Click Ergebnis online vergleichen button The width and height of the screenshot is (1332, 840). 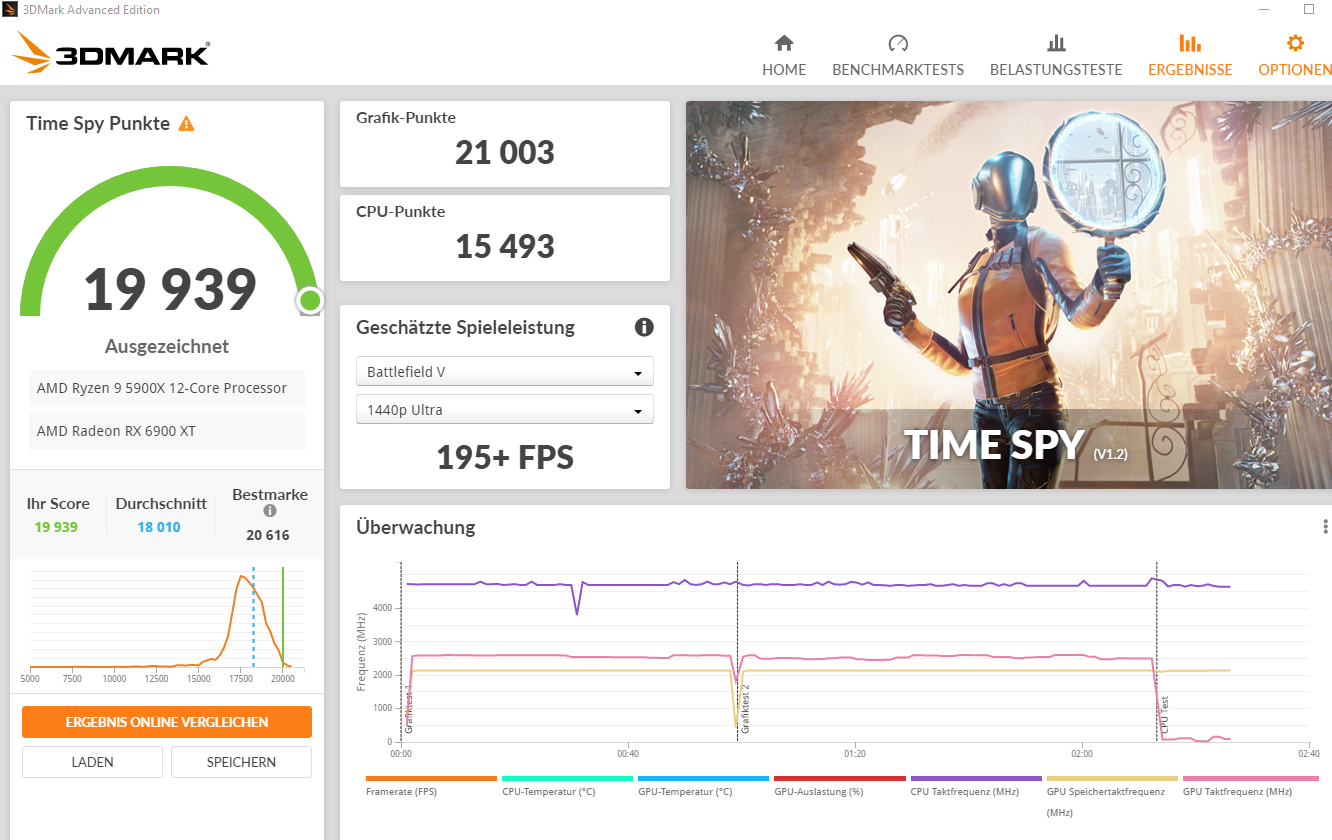coord(167,722)
